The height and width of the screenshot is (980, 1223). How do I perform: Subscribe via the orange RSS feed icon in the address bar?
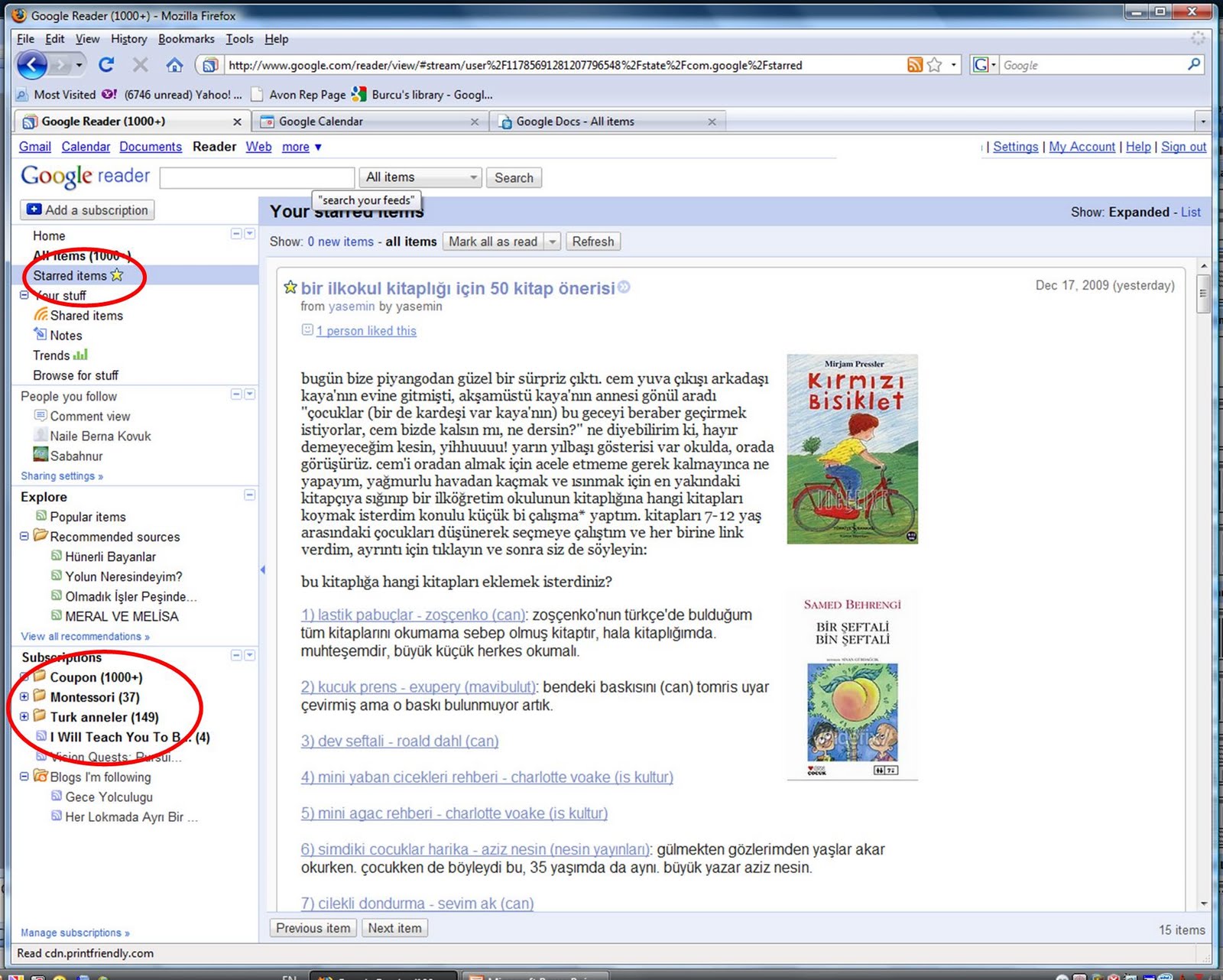pyautogui.click(x=914, y=65)
